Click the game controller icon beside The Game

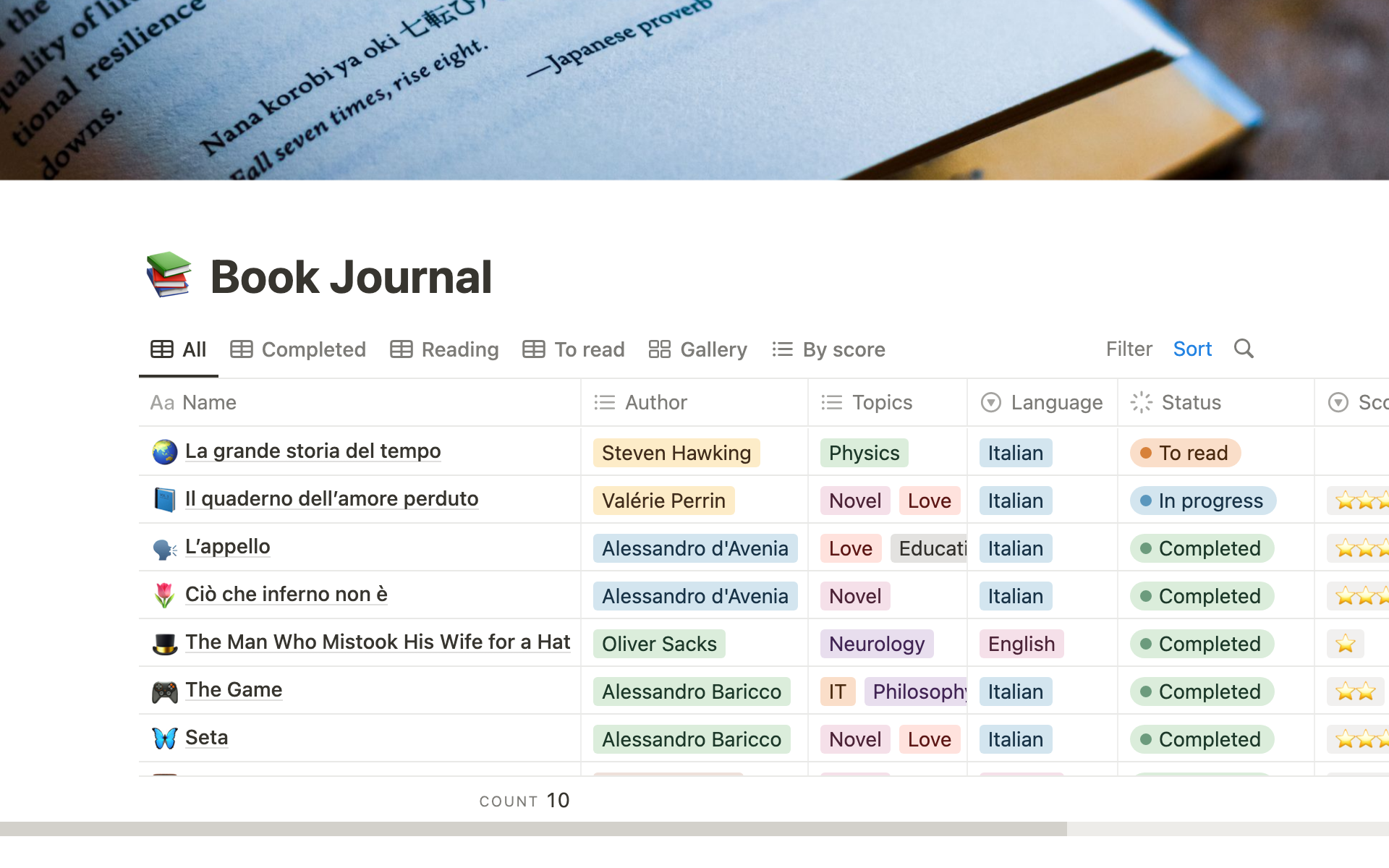coord(164,692)
